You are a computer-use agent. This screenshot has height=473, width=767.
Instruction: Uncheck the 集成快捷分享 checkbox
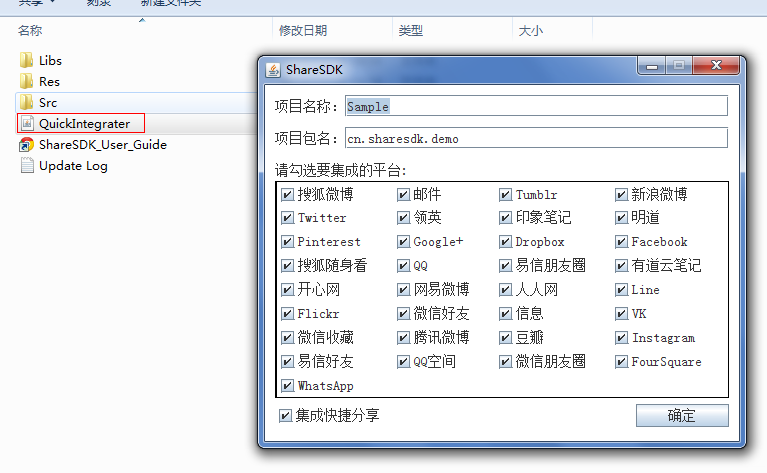[x=285, y=416]
